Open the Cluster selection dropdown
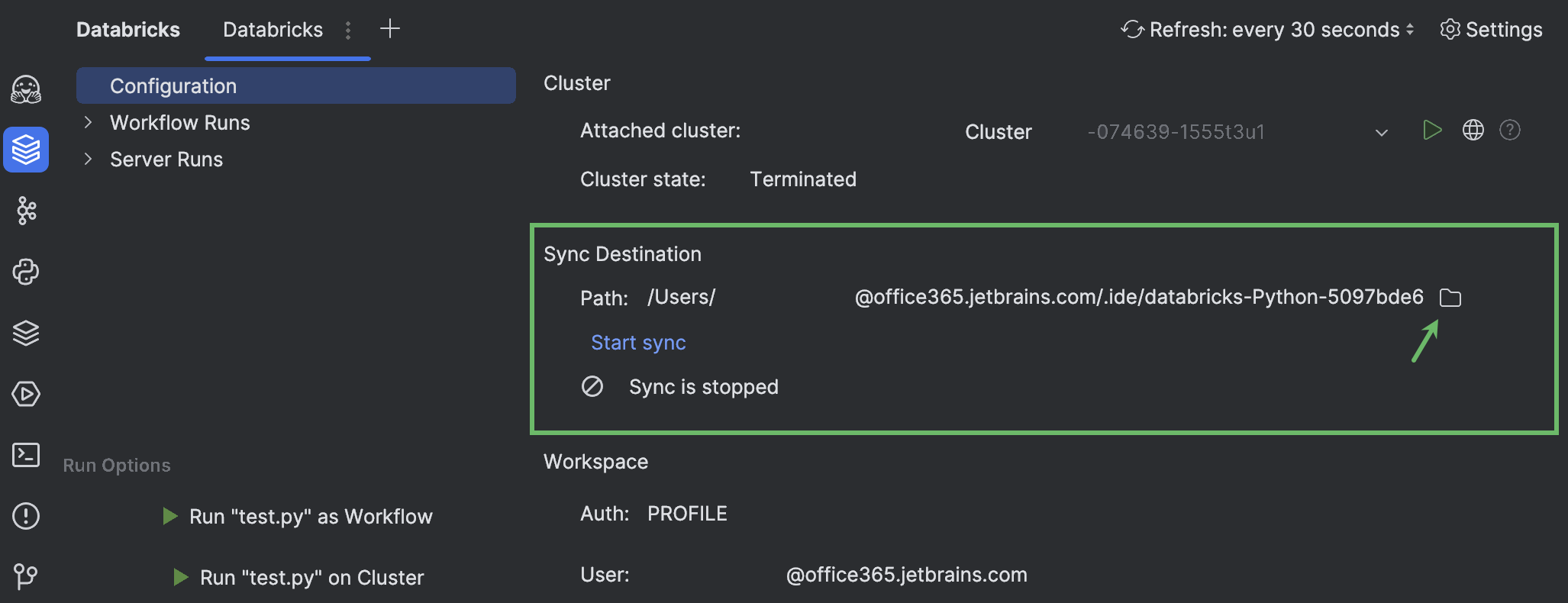 tap(1381, 131)
